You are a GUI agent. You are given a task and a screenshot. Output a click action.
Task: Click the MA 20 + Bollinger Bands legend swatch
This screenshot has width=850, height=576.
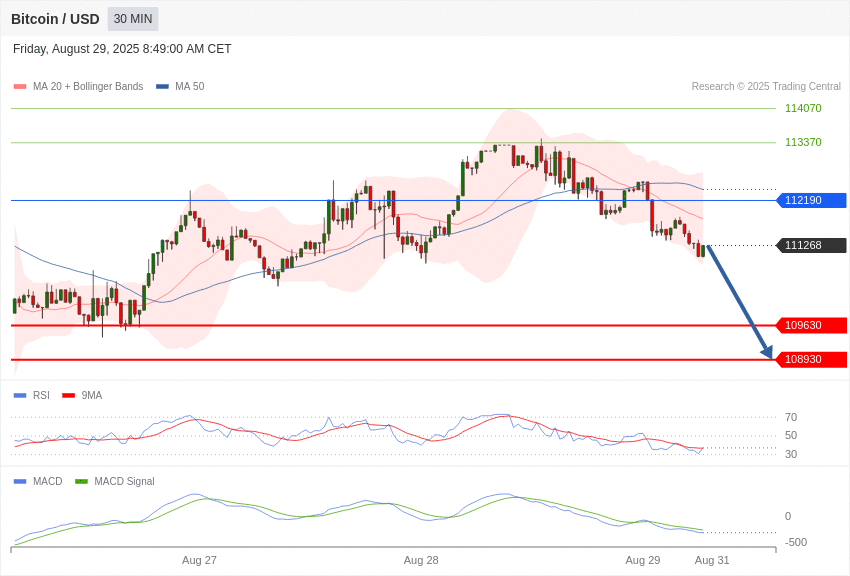pyautogui.click(x=20, y=87)
